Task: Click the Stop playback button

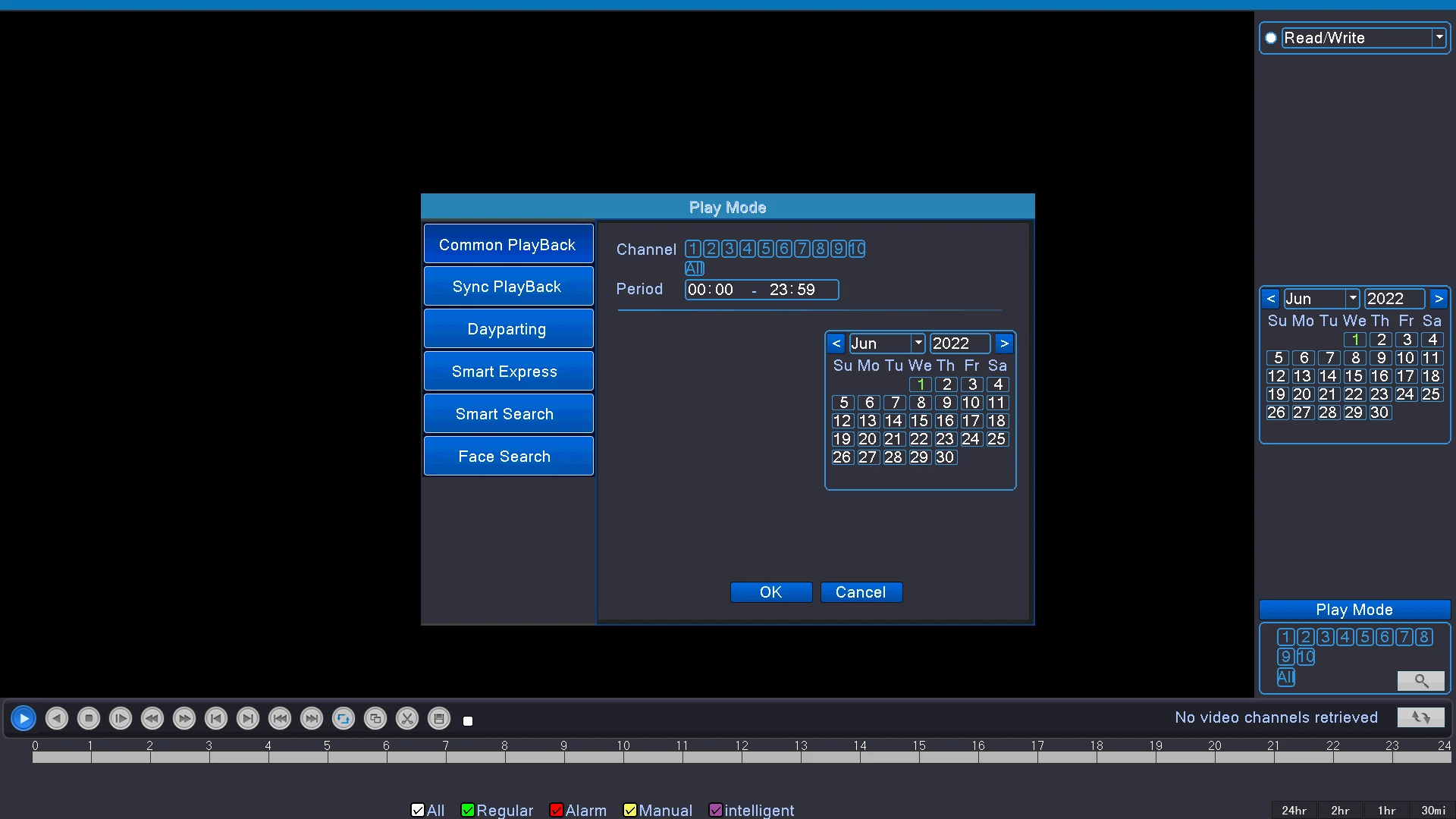Action: (x=89, y=718)
